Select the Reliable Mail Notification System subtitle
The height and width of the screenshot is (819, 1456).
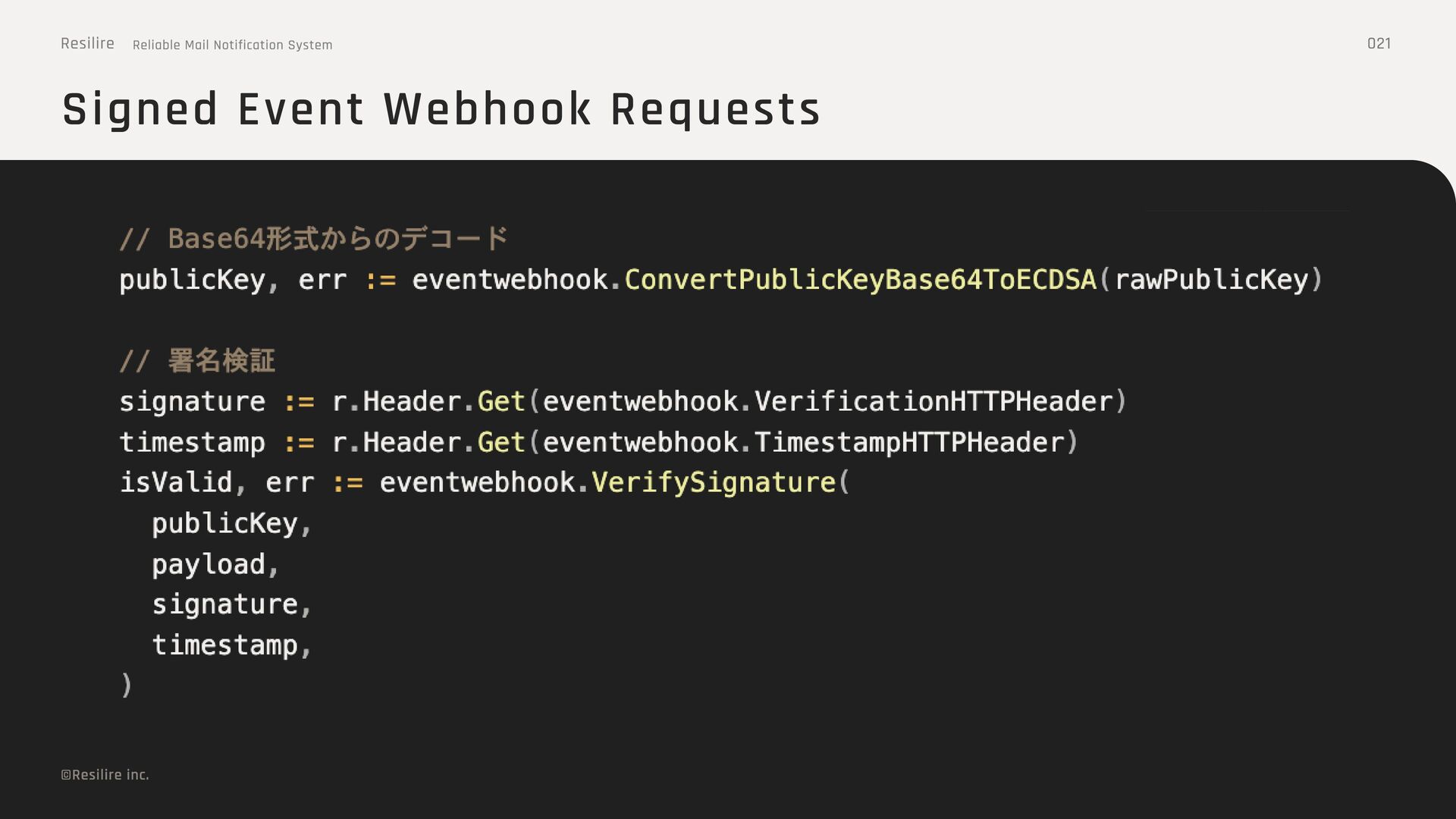232,45
